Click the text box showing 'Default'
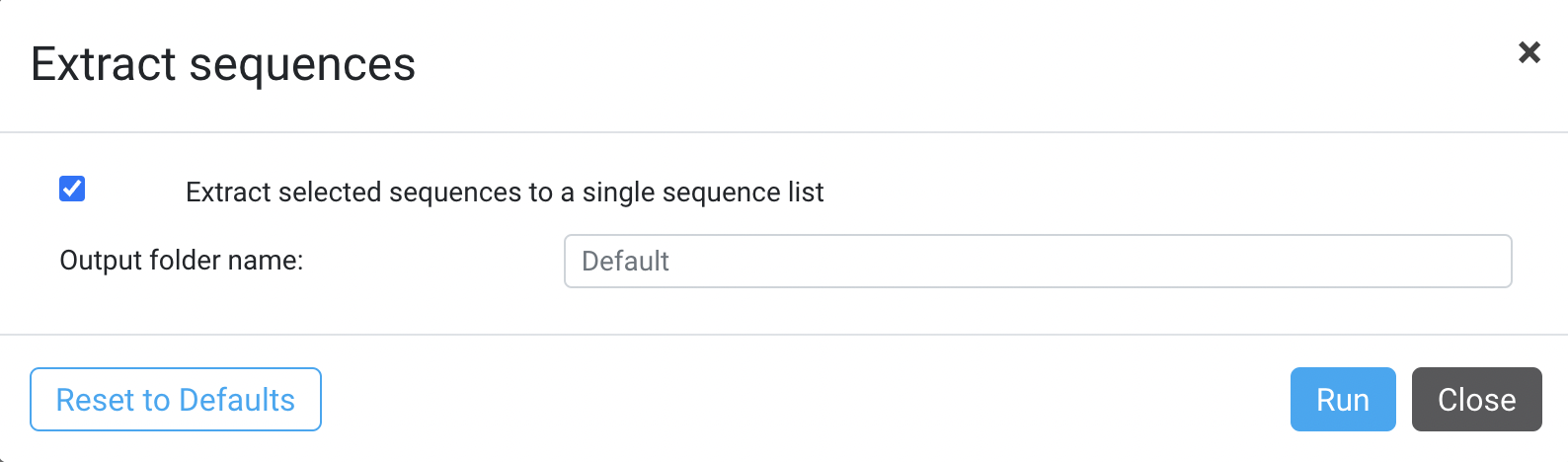 pyautogui.click(x=1038, y=261)
